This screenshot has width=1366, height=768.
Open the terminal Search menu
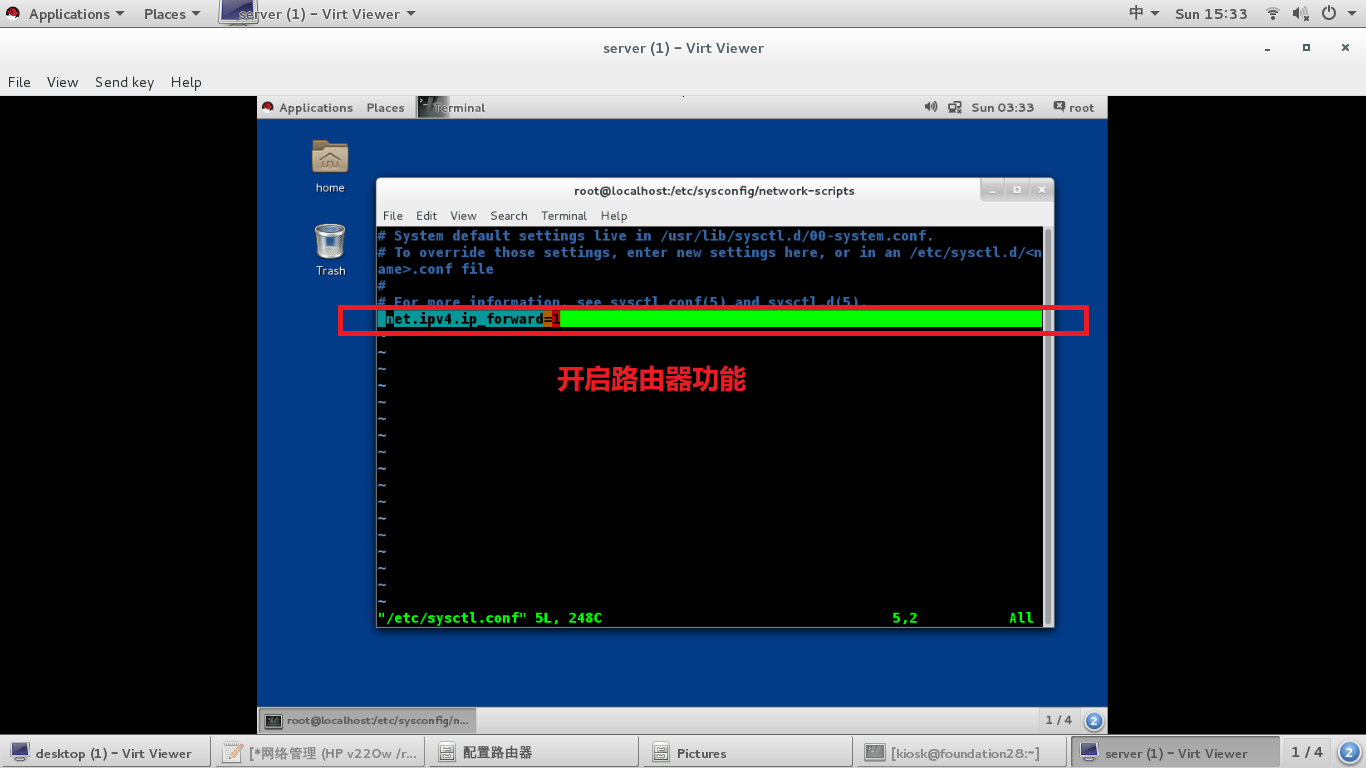[x=508, y=215]
